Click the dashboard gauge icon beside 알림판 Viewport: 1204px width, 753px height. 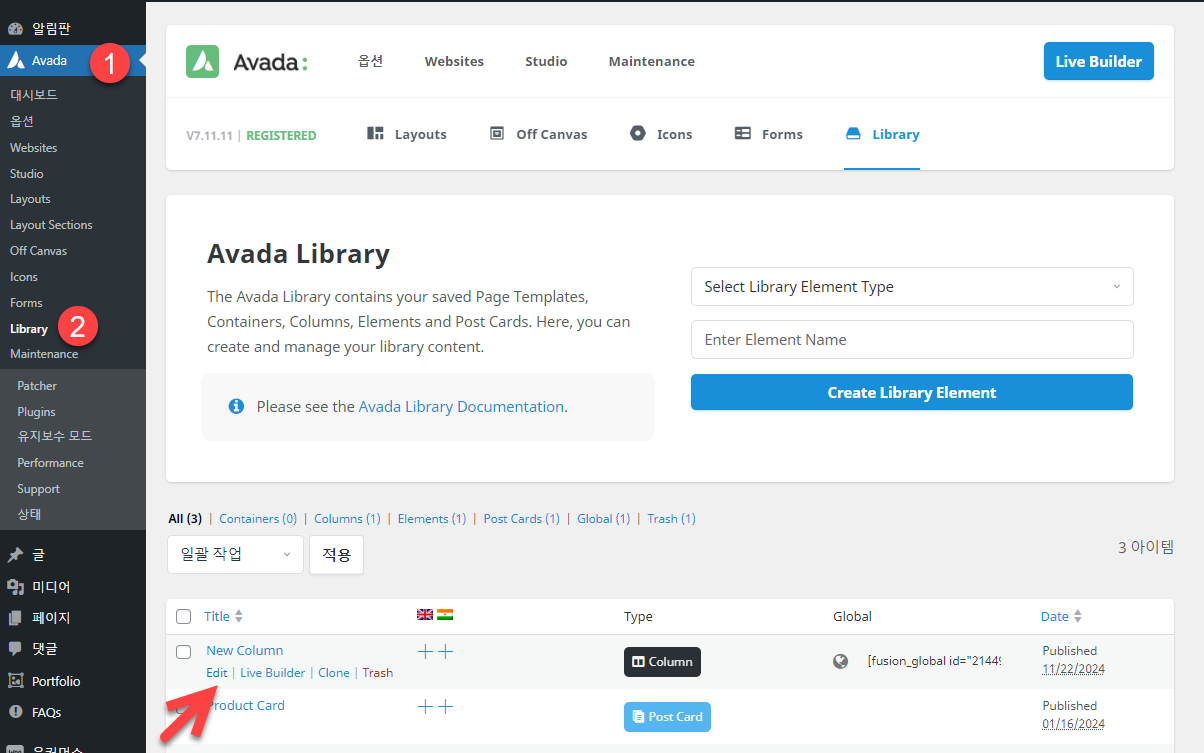coord(15,29)
